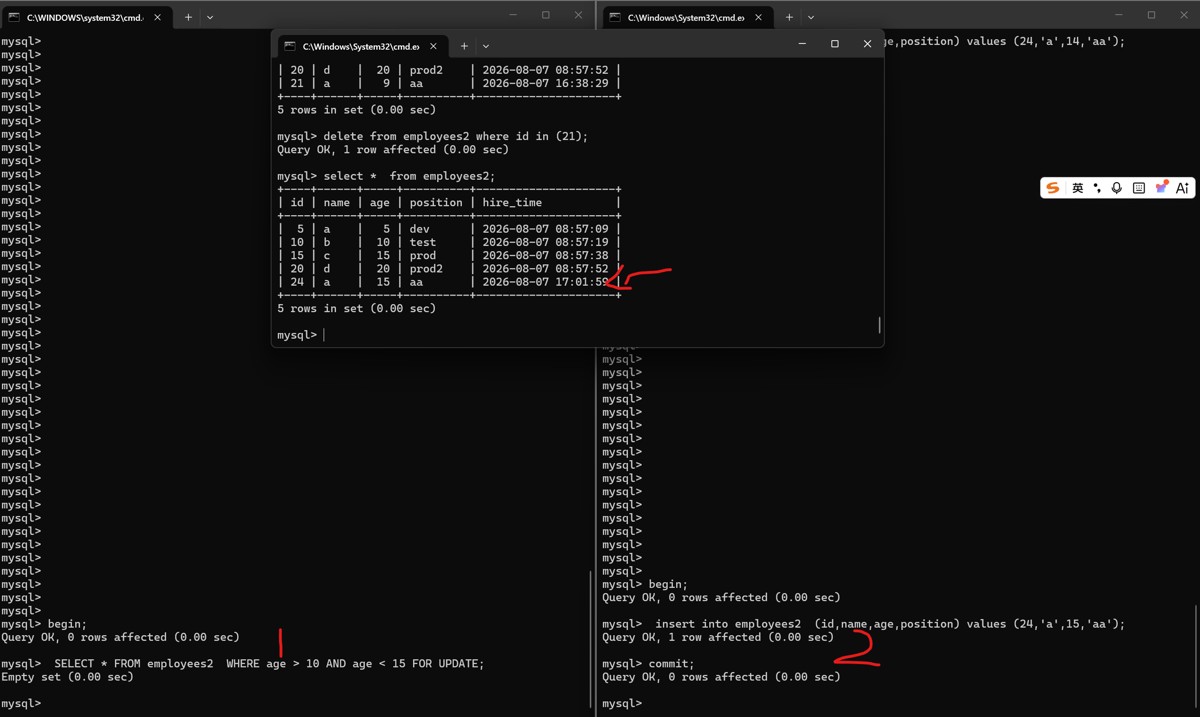Click 'Query OK, 1 row affected' in front window
This screenshot has width=1200, height=717.
pyautogui.click(x=393, y=149)
